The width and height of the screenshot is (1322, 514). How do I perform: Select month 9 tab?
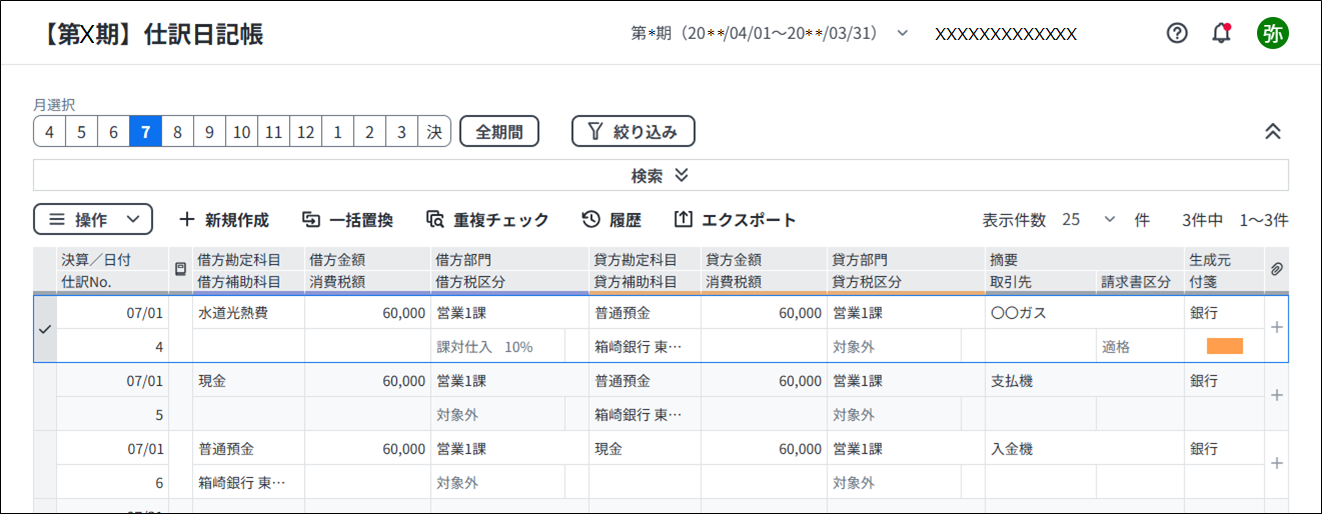coord(209,131)
